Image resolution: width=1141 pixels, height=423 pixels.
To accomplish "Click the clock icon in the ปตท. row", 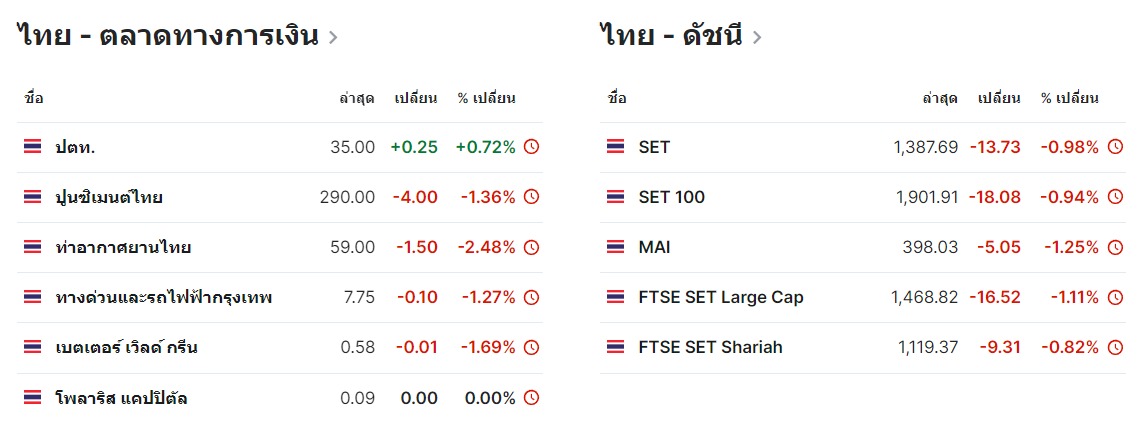I will (532, 147).
